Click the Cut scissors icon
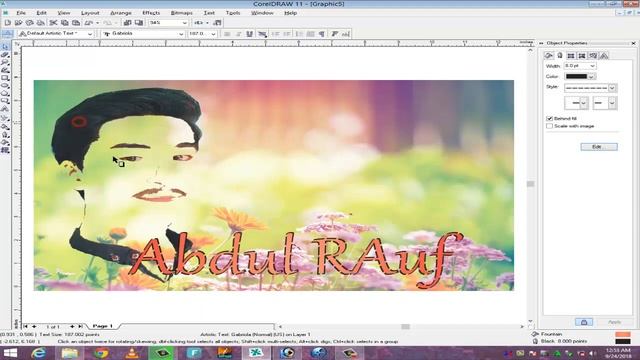Screen dimensions: 640x360 pyautogui.click(x=53, y=23)
